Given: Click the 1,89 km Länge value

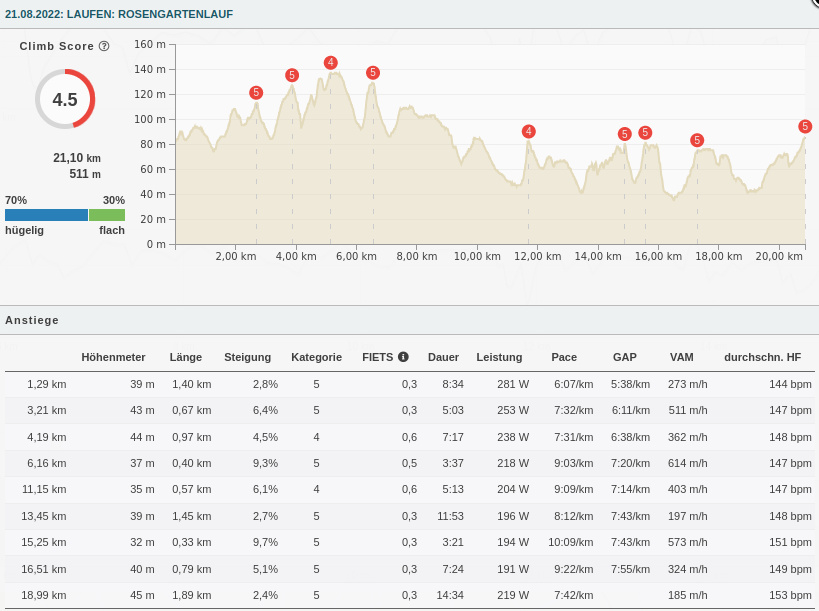Looking at the screenshot, I should tap(192, 595).
